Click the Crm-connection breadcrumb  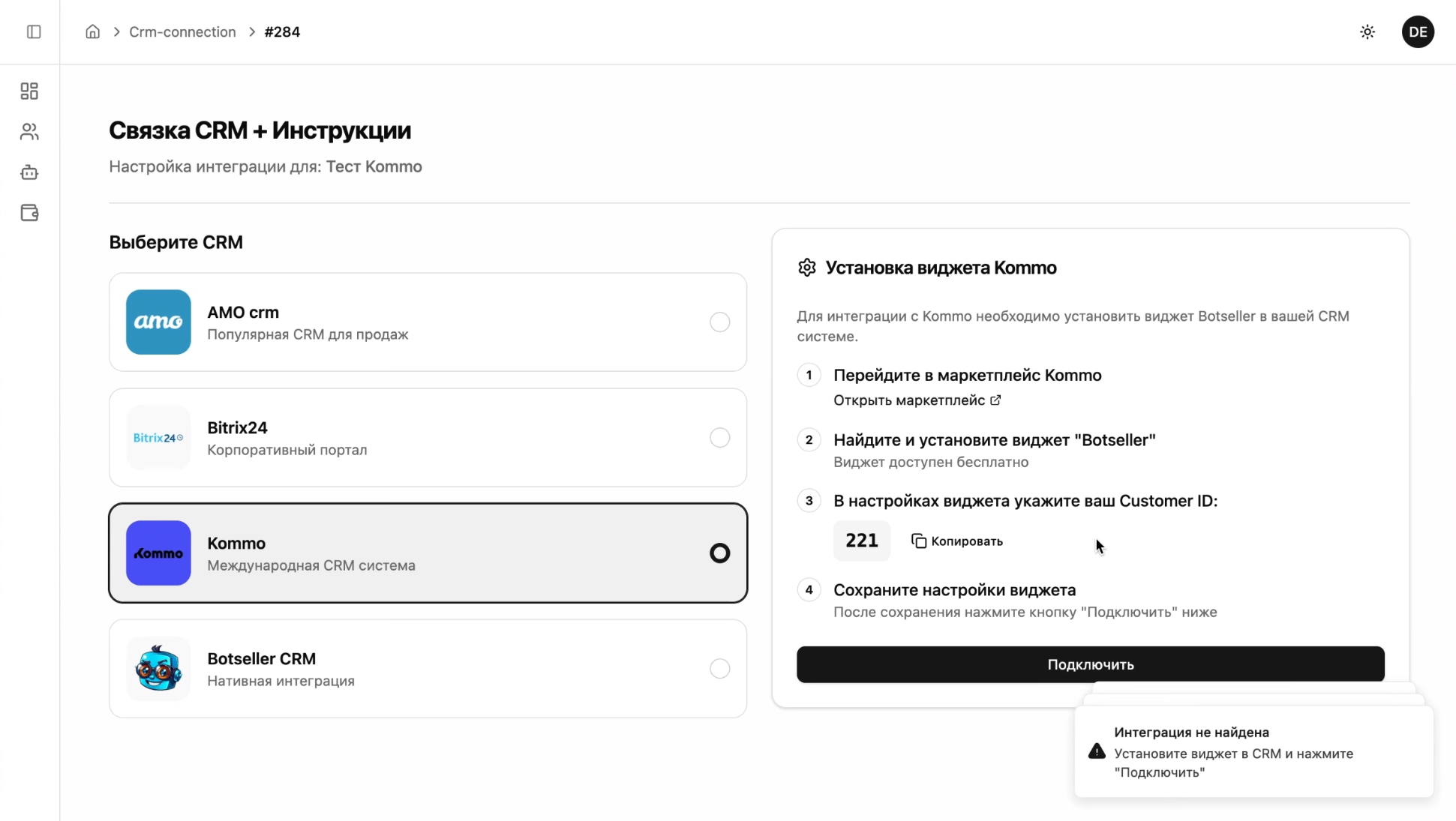(182, 31)
